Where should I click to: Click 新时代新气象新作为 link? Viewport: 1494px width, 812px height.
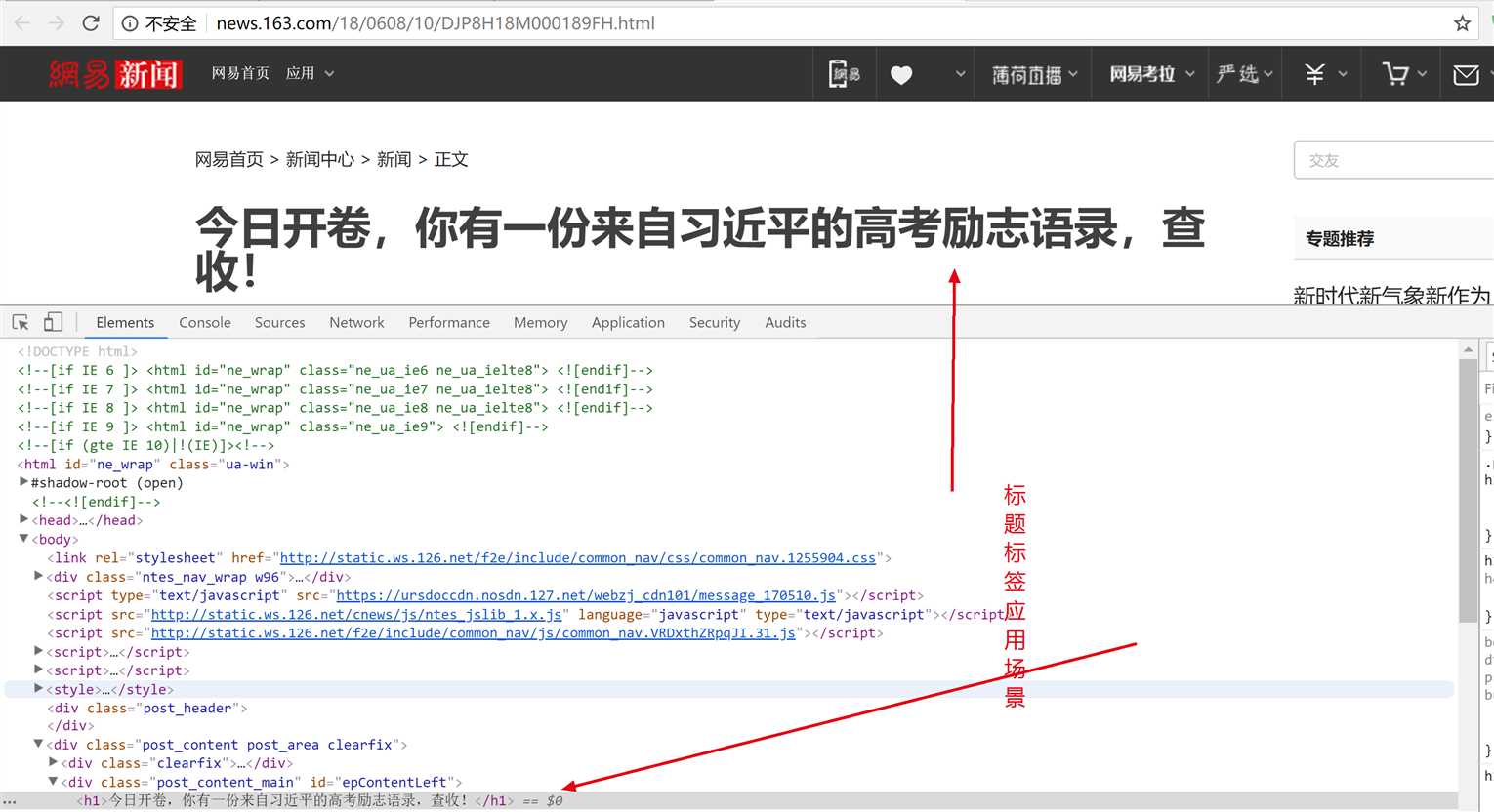pyautogui.click(x=1391, y=295)
